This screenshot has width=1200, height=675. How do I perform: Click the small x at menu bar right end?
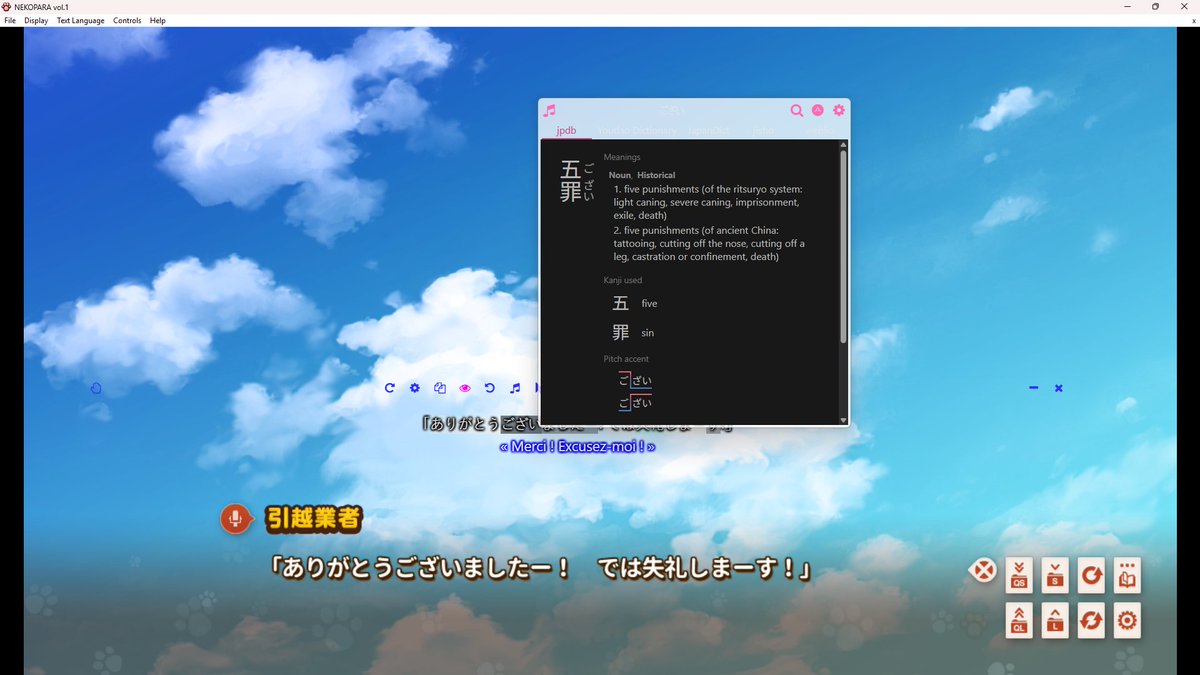pos(1194,20)
